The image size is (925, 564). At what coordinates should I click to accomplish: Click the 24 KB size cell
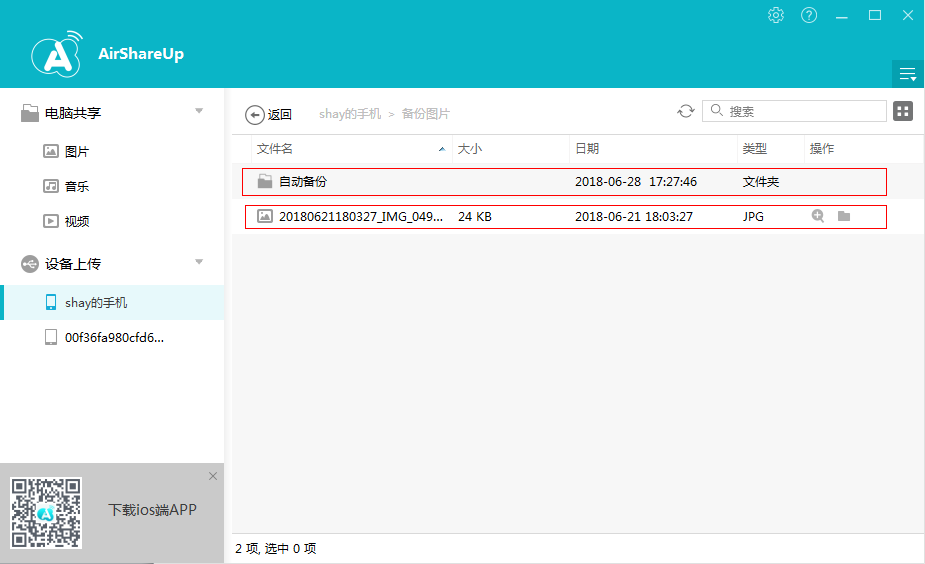click(x=475, y=217)
